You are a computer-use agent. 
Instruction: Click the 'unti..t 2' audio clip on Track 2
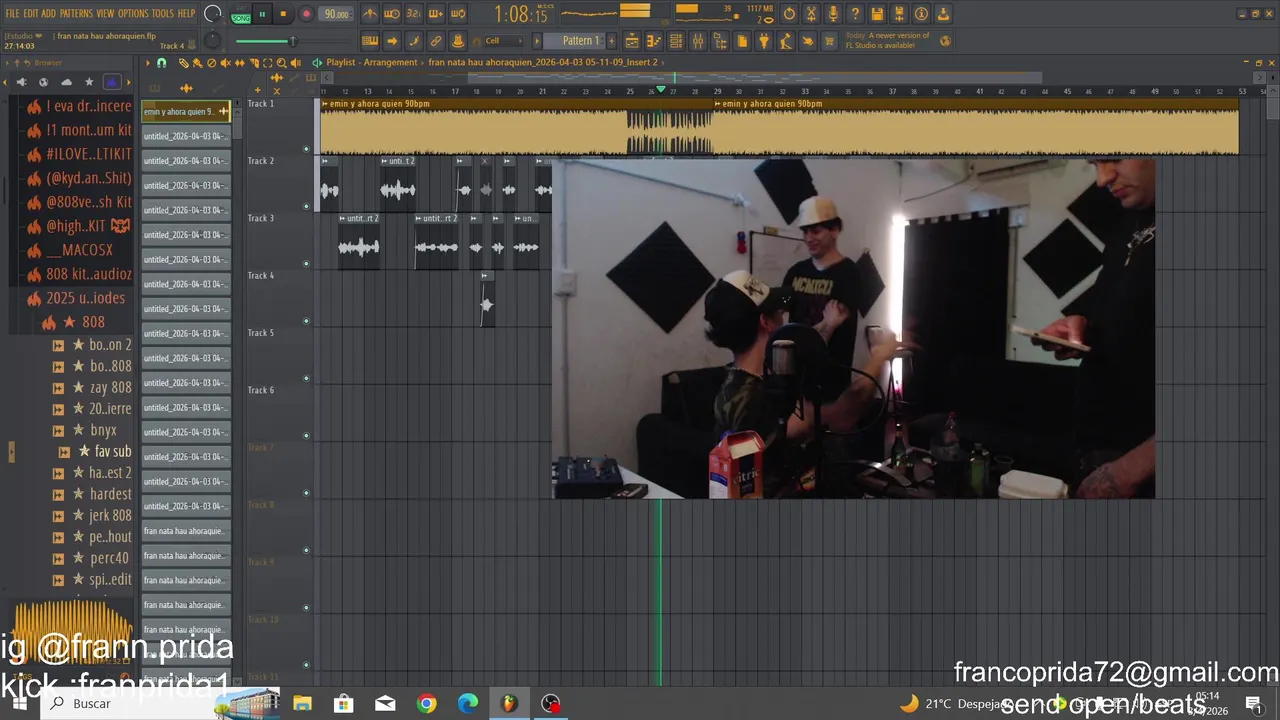(x=398, y=182)
